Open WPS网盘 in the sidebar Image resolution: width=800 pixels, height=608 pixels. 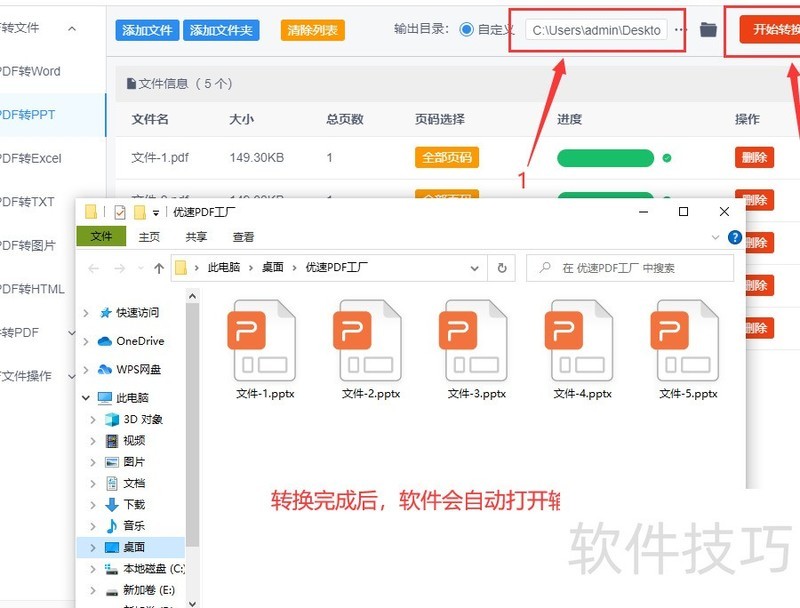141,368
